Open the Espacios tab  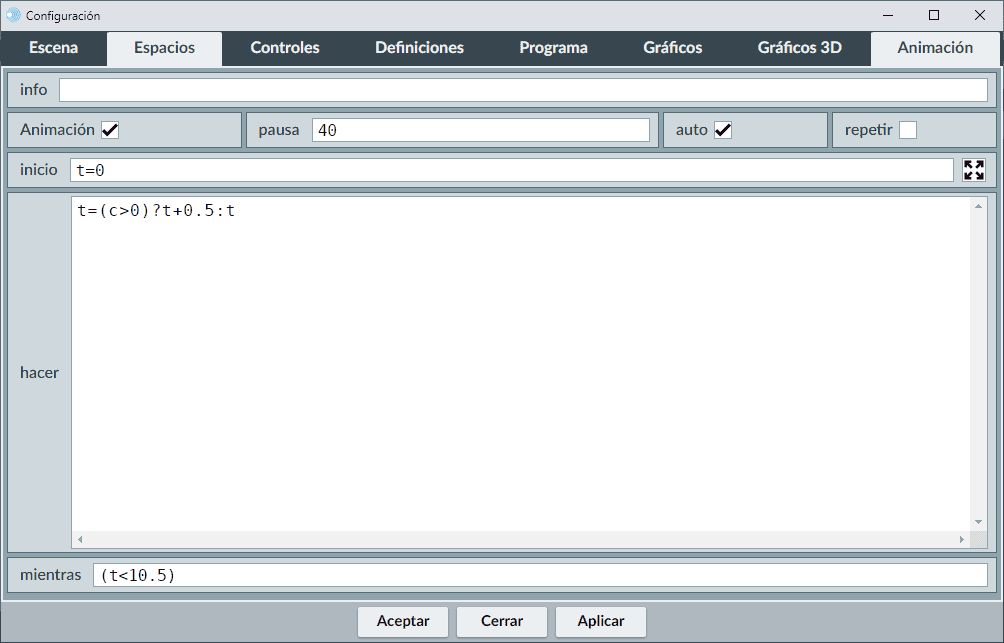164,48
